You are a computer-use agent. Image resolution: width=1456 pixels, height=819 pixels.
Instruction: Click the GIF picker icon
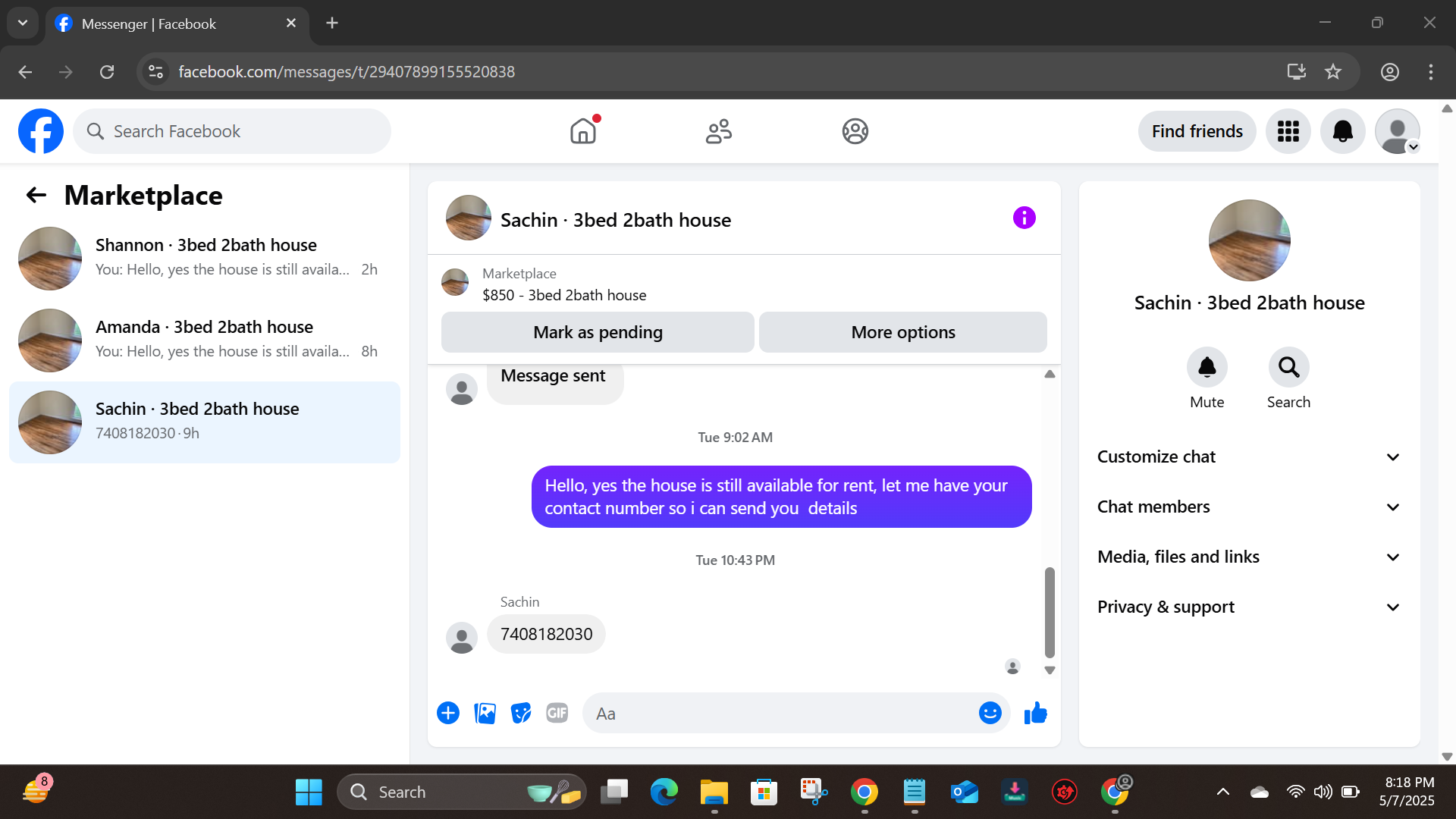click(x=557, y=713)
